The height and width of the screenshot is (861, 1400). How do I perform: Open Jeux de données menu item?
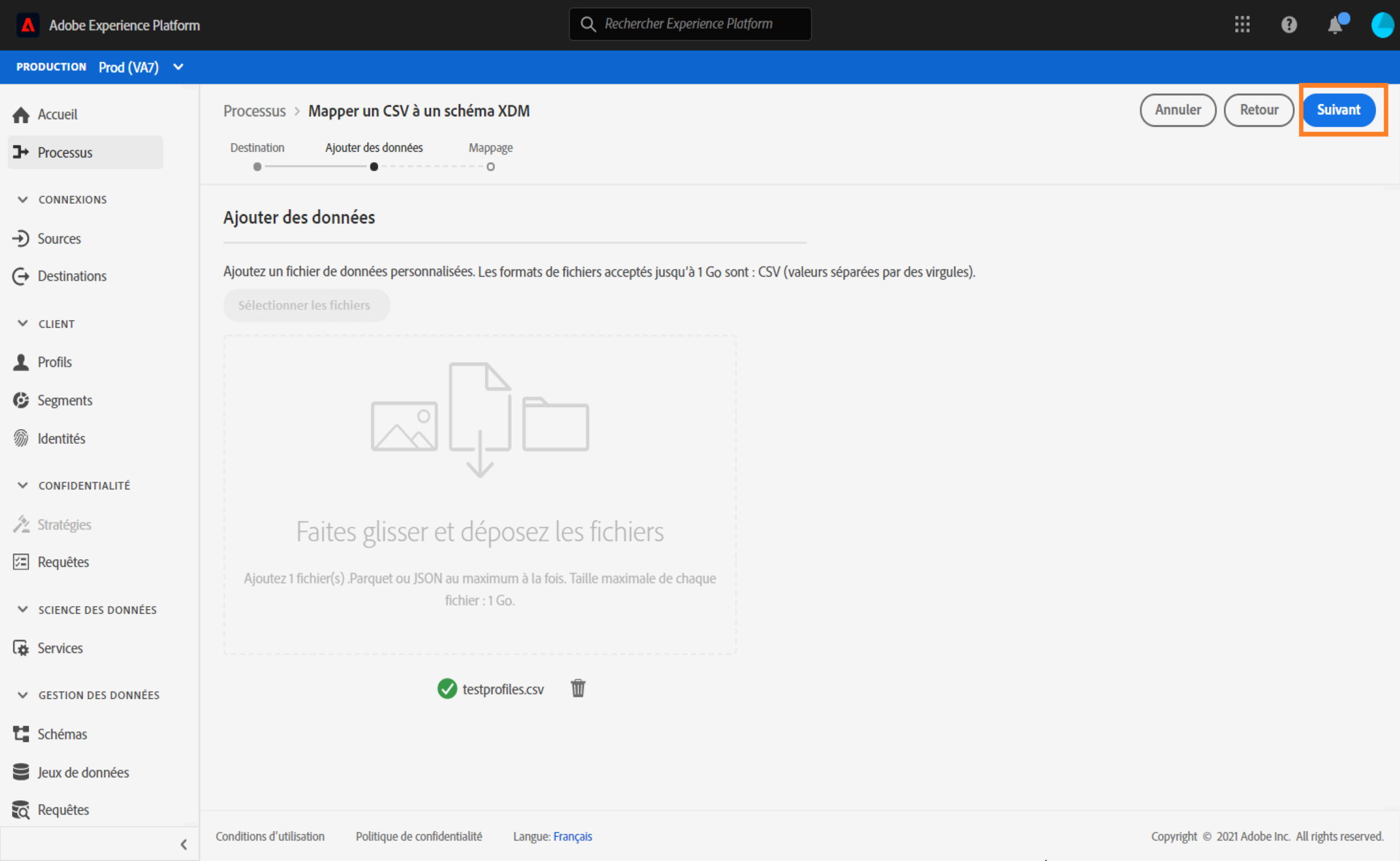click(x=83, y=772)
